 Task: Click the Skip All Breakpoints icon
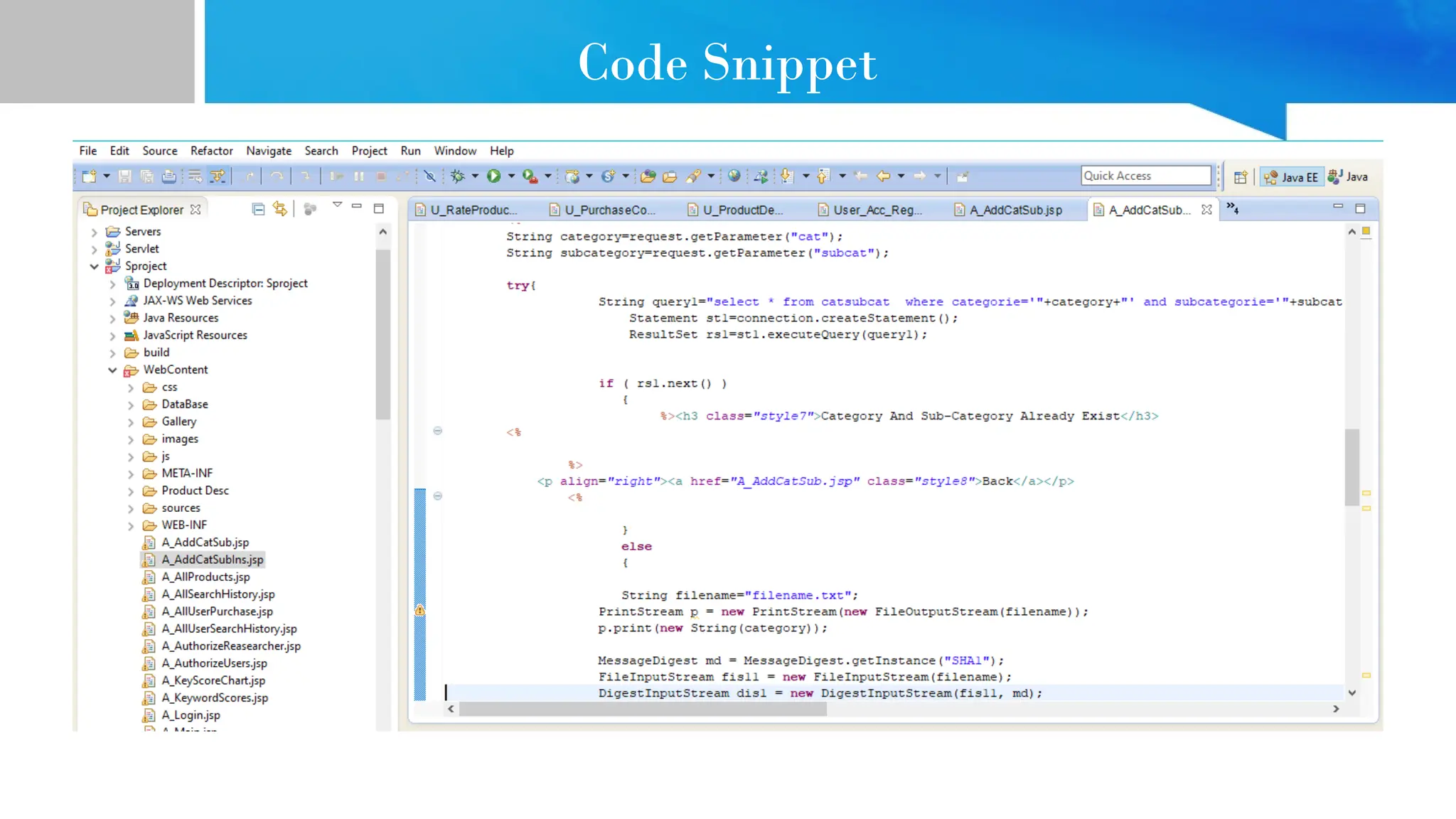429,176
